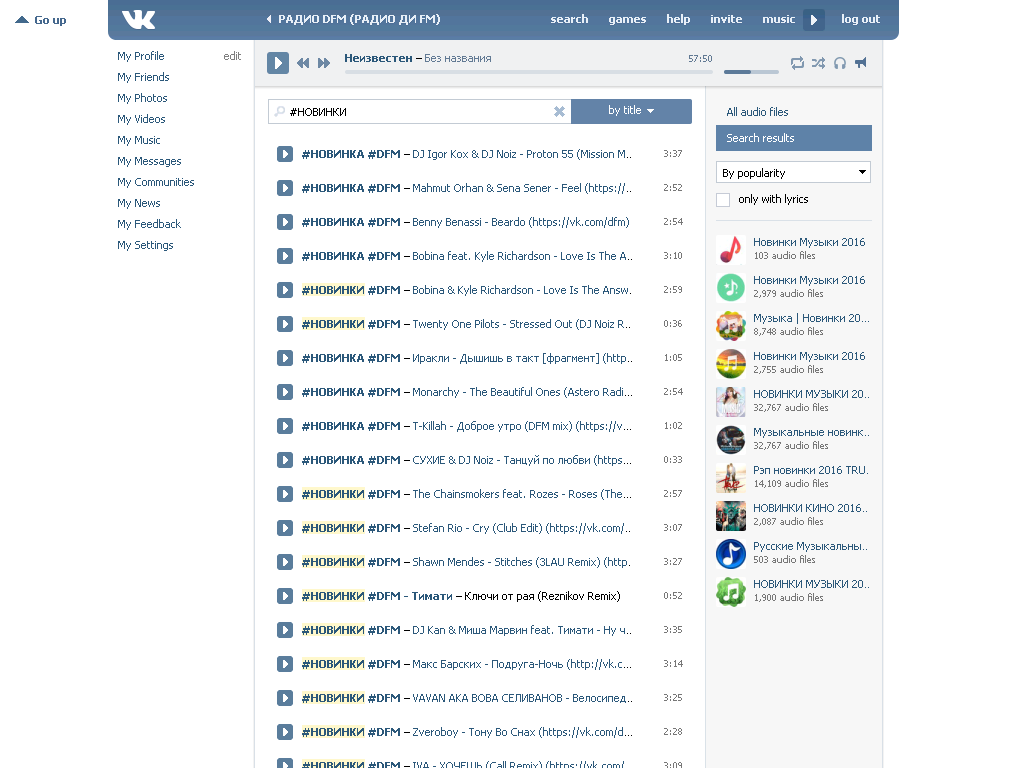Play СУХИЕ & DJ Noiz track
The image size is (1024, 768).
pyautogui.click(x=285, y=460)
